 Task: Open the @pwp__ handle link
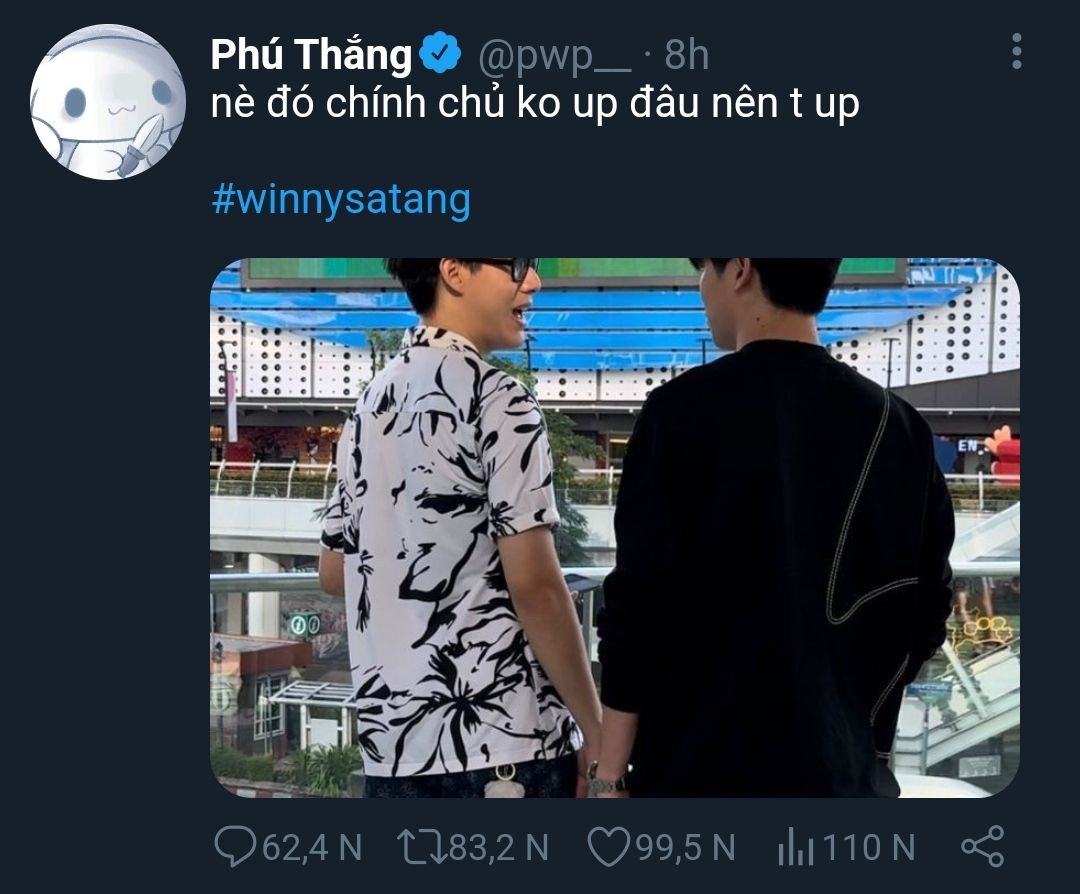pyautogui.click(x=554, y=54)
